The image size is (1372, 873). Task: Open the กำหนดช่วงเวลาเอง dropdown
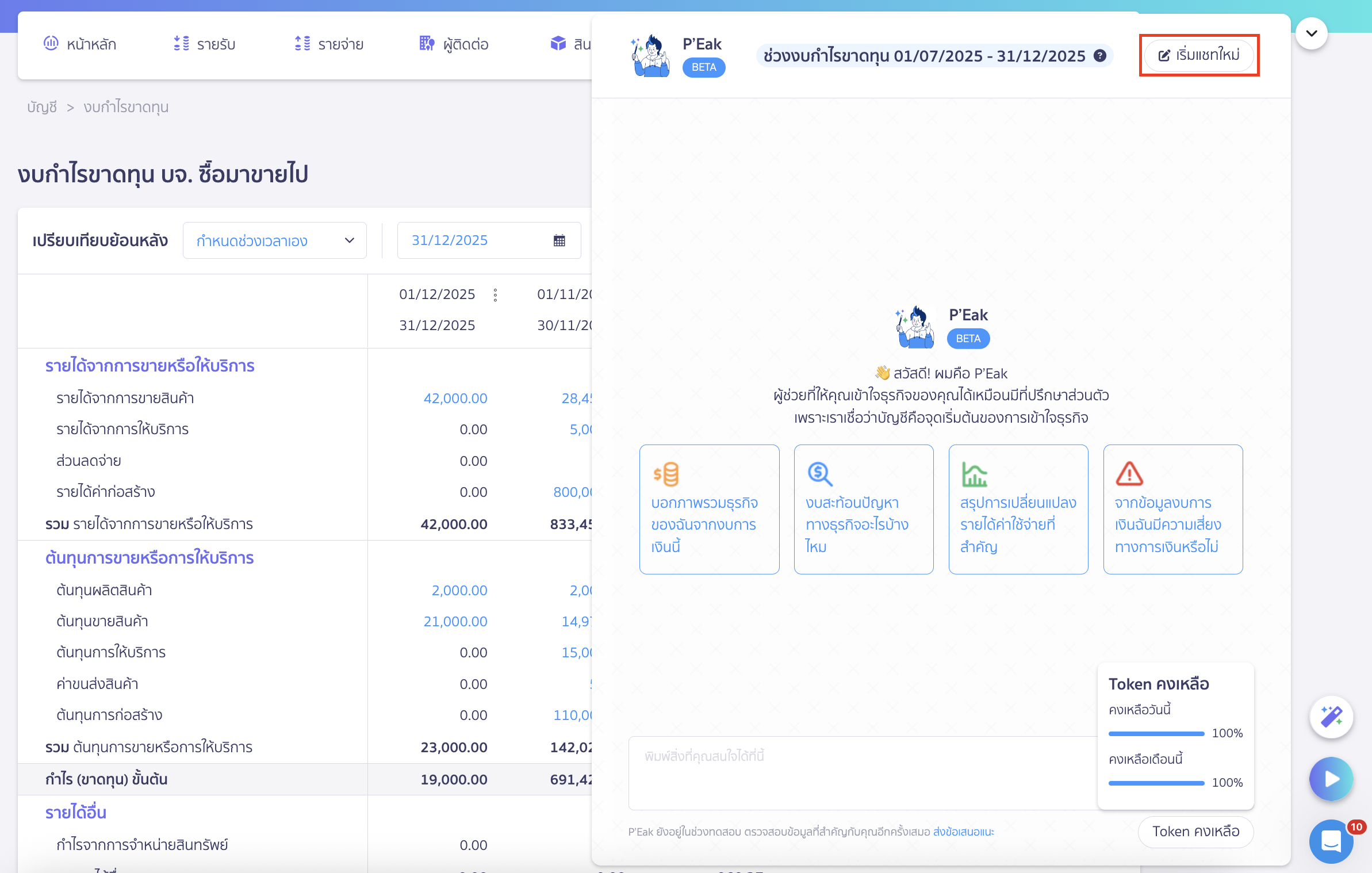click(x=275, y=240)
